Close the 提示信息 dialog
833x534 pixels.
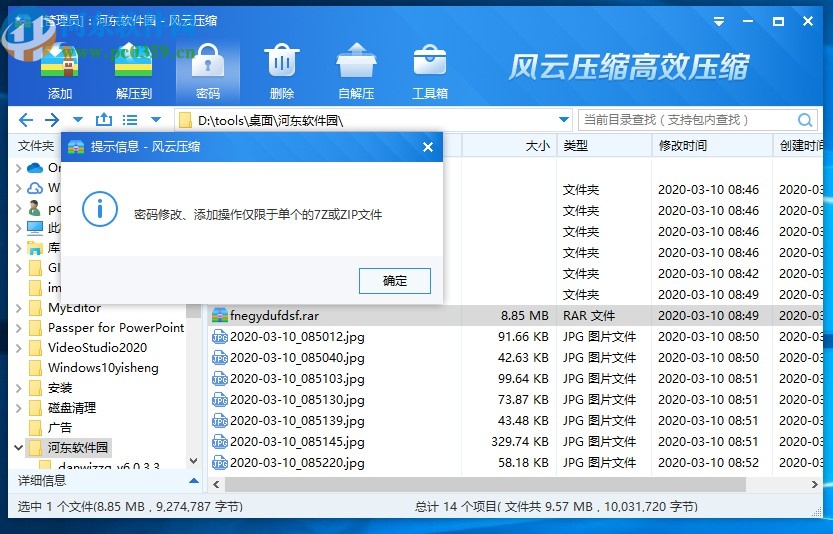pyautogui.click(x=428, y=147)
